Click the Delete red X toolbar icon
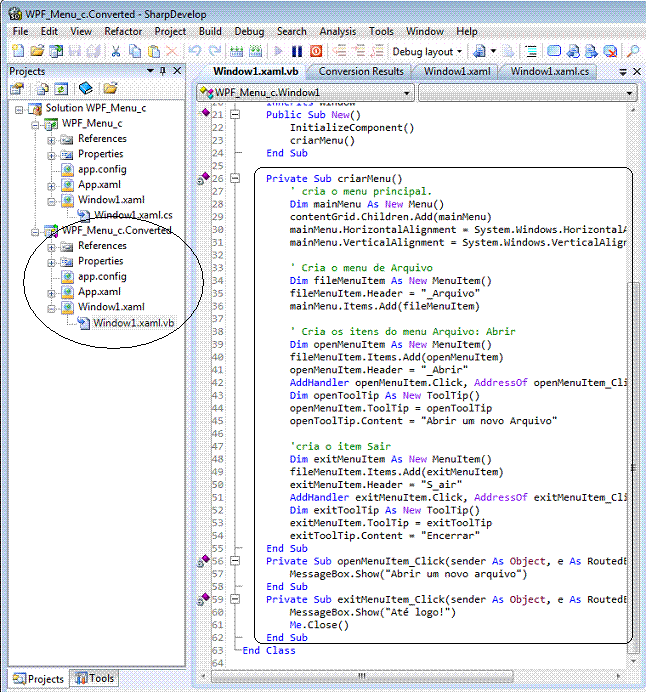 click(172, 51)
